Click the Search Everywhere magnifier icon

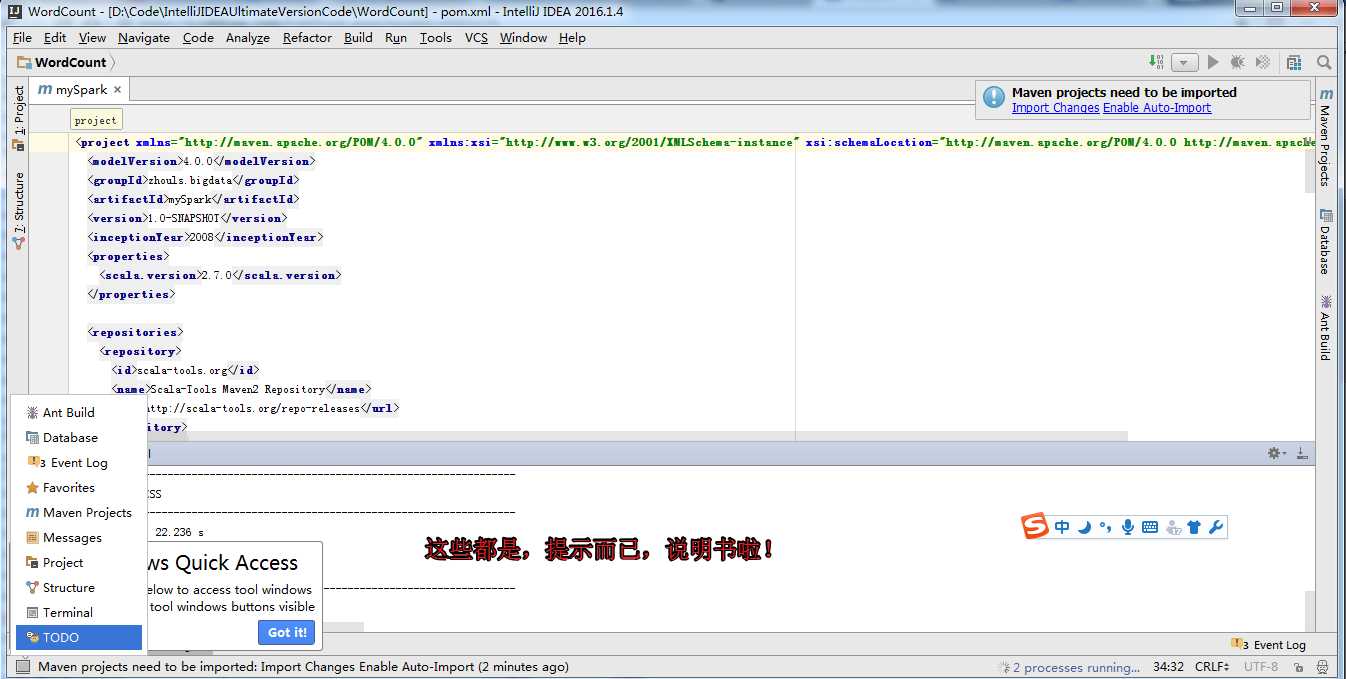pos(1324,62)
